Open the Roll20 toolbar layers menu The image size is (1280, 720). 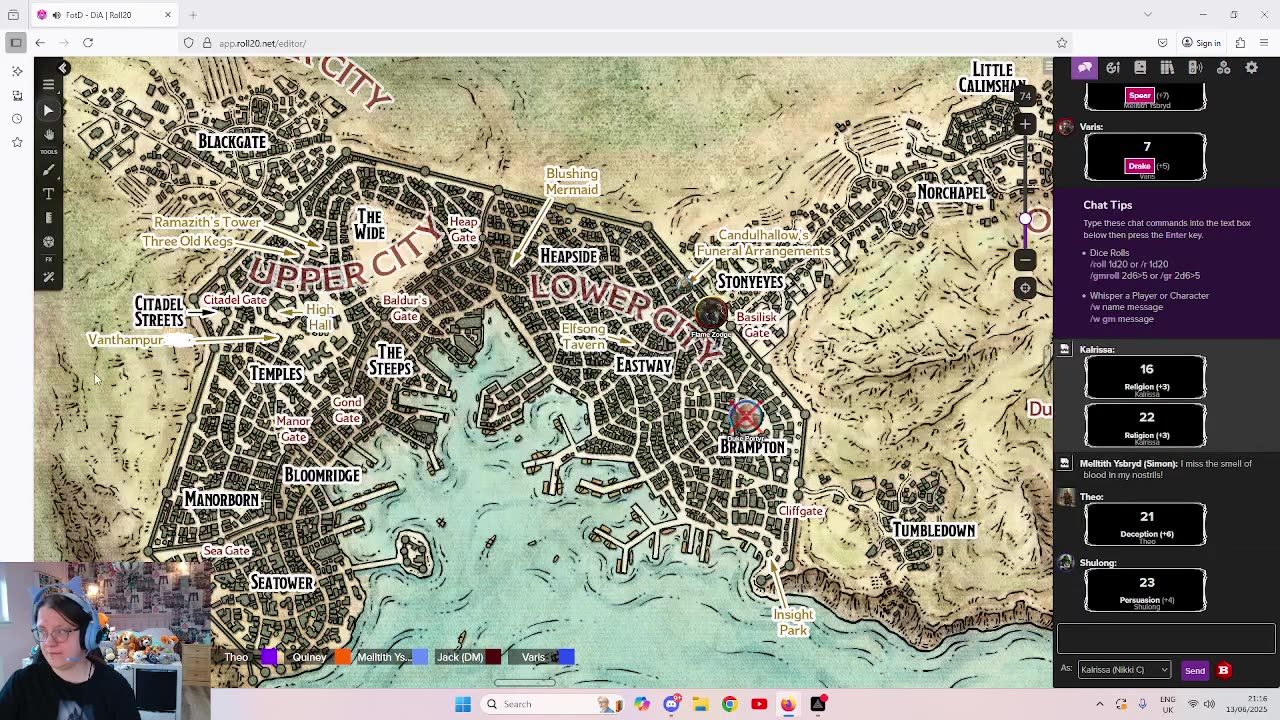tap(48, 85)
